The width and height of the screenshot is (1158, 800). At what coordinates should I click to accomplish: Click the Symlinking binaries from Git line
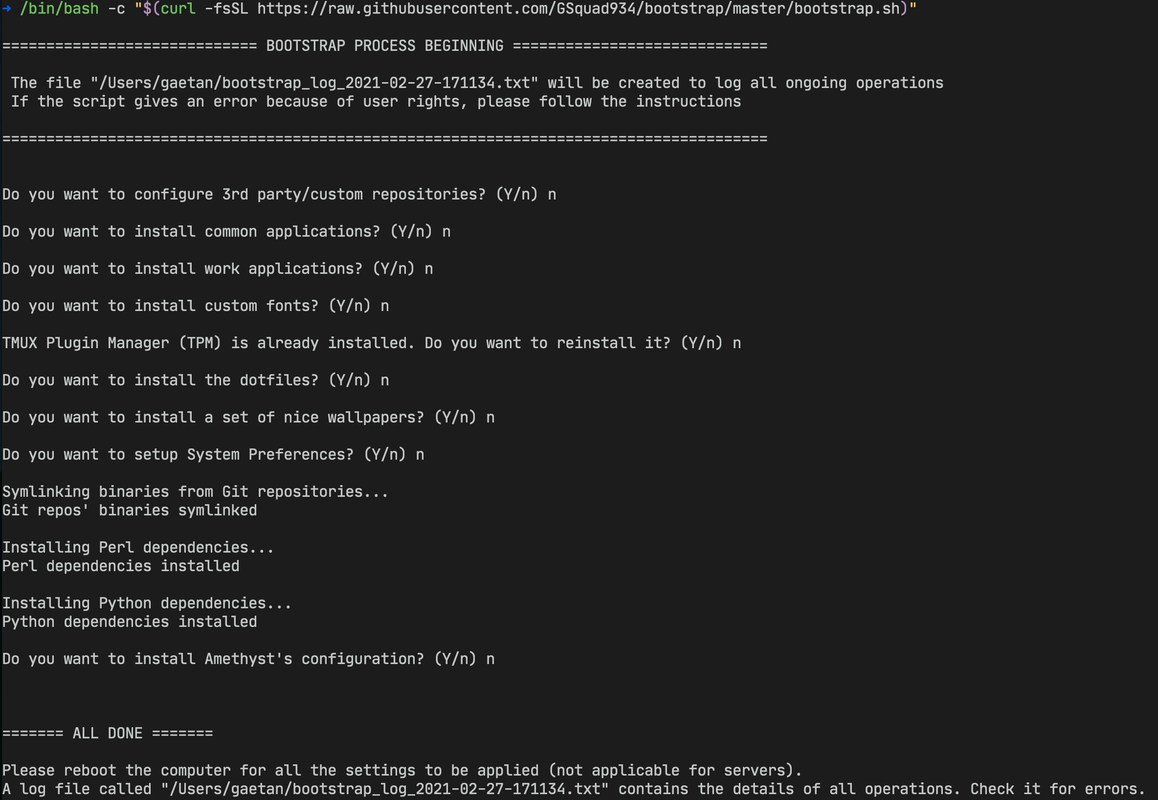pos(195,491)
